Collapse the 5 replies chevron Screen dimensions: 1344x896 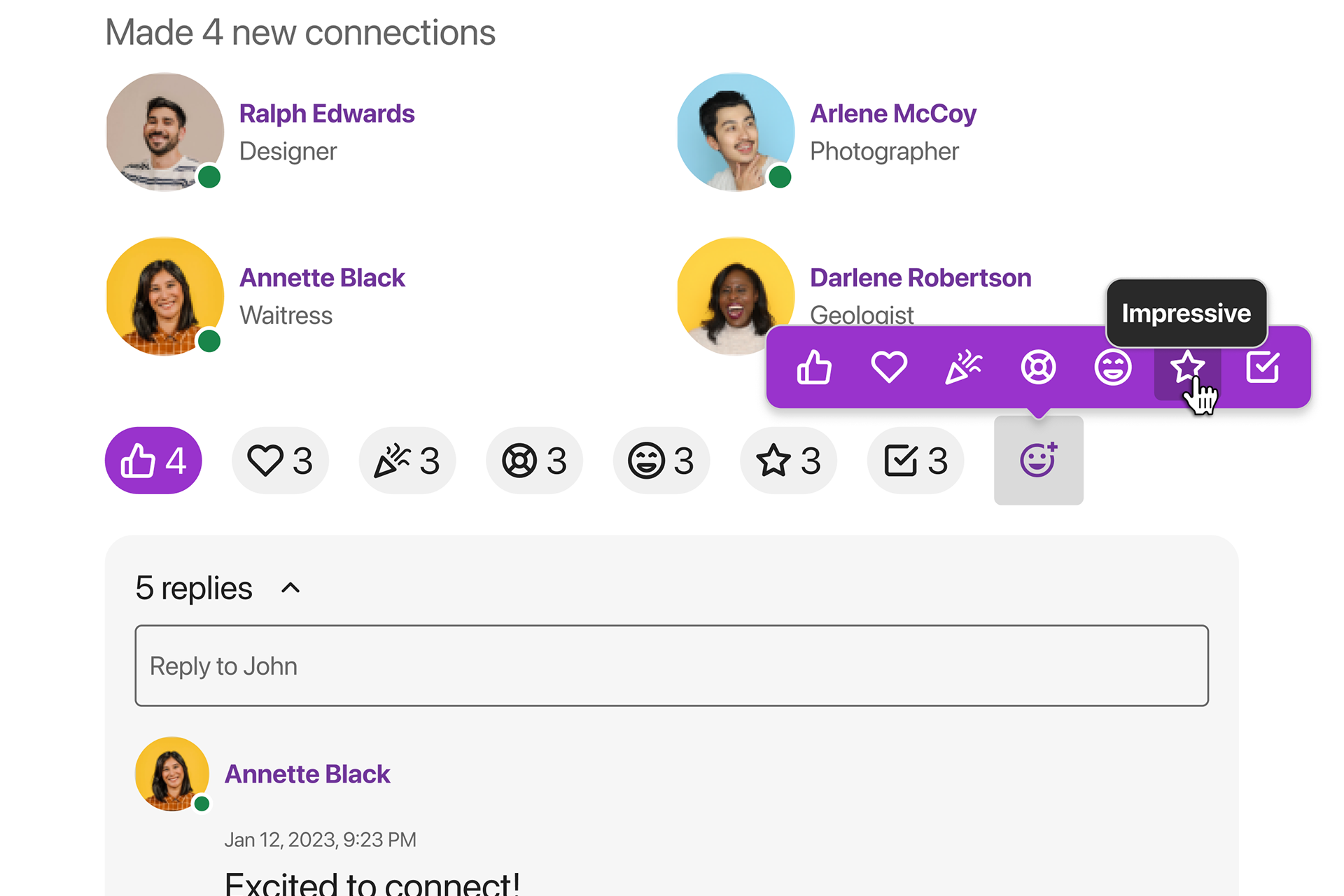[290, 588]
